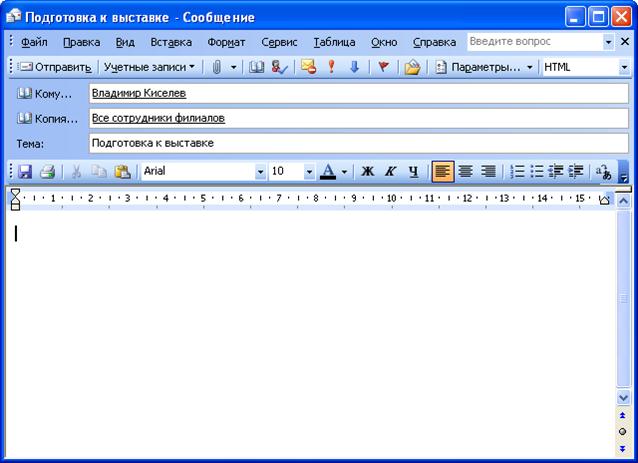Click the Копия... button
Screen dimensions: 638x463
click(x=47, y=119)
